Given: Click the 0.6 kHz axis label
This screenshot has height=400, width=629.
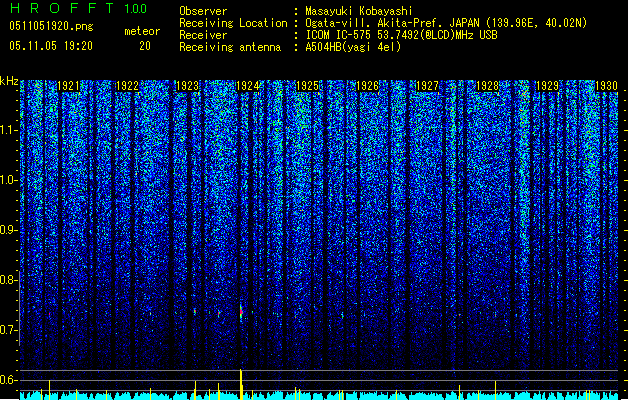Looking at the screenshot, I should tap(9, 380).
